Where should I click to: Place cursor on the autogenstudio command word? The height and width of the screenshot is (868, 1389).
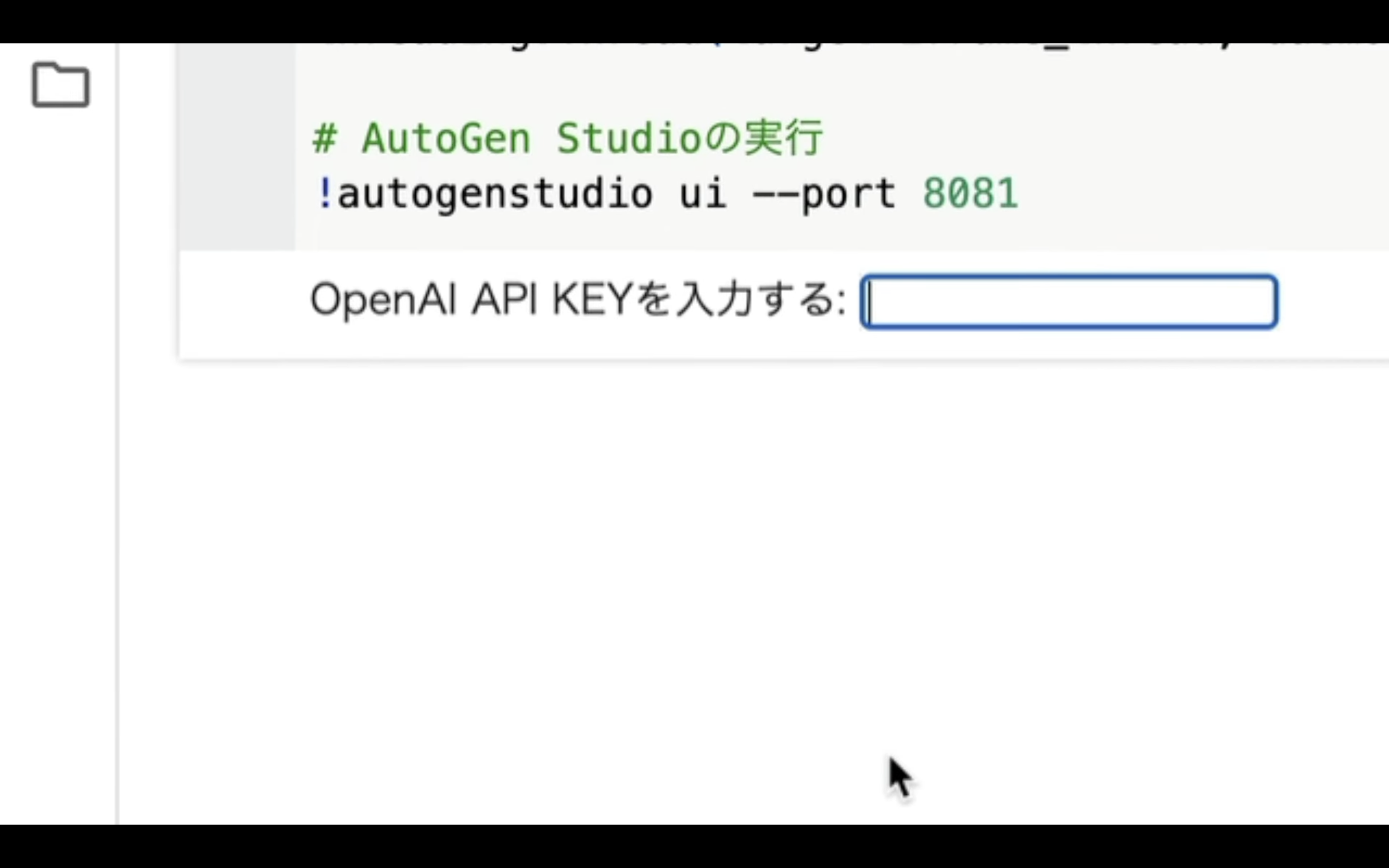coord(494,193)
